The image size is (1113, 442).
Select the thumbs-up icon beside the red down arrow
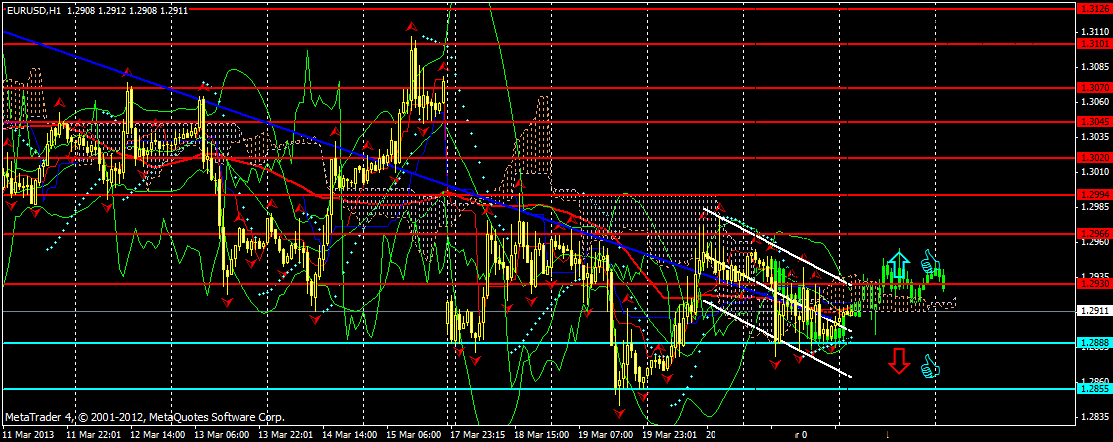929,365
